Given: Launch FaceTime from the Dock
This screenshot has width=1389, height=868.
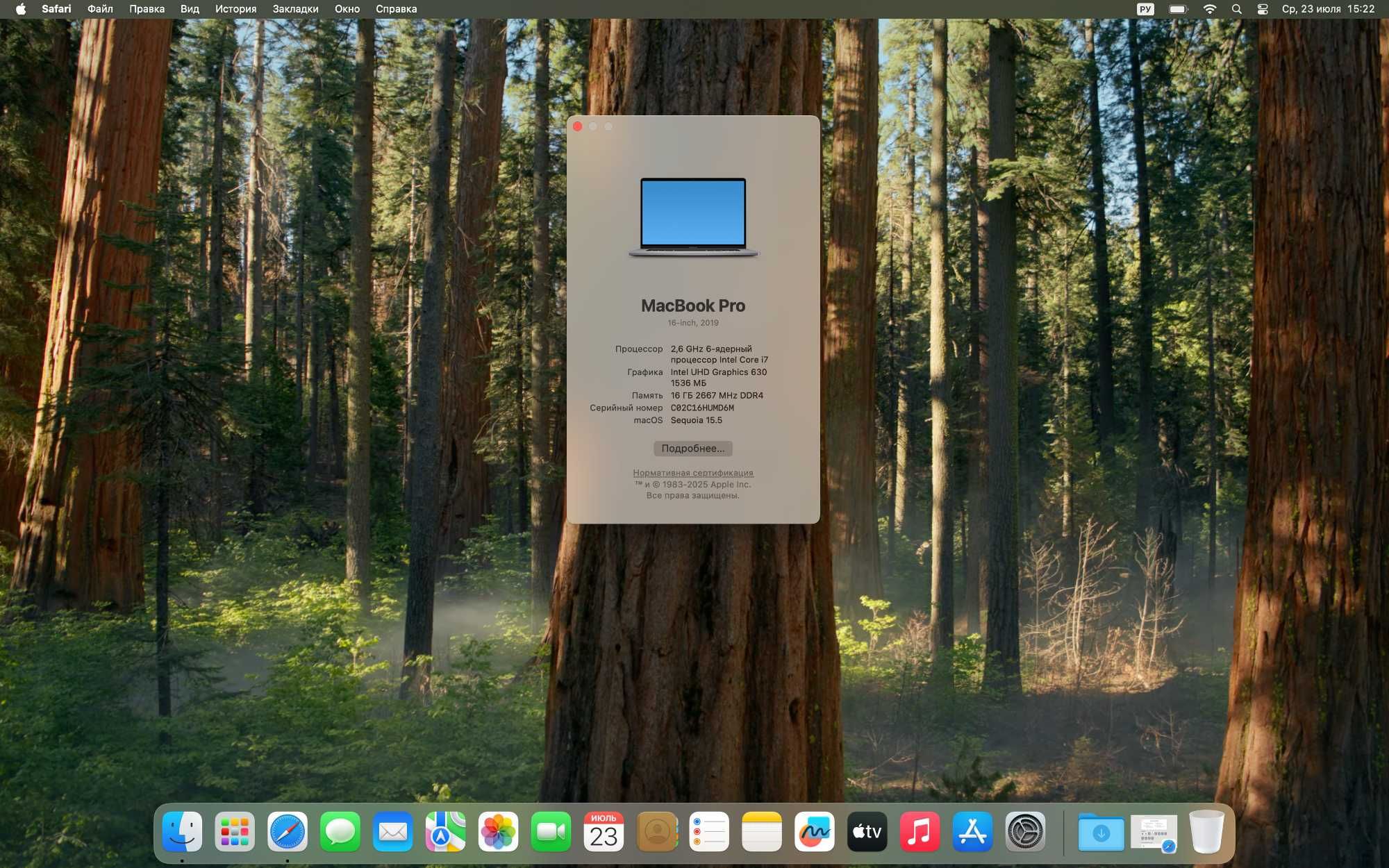Looking at the screenshot, I should [551, 831].
